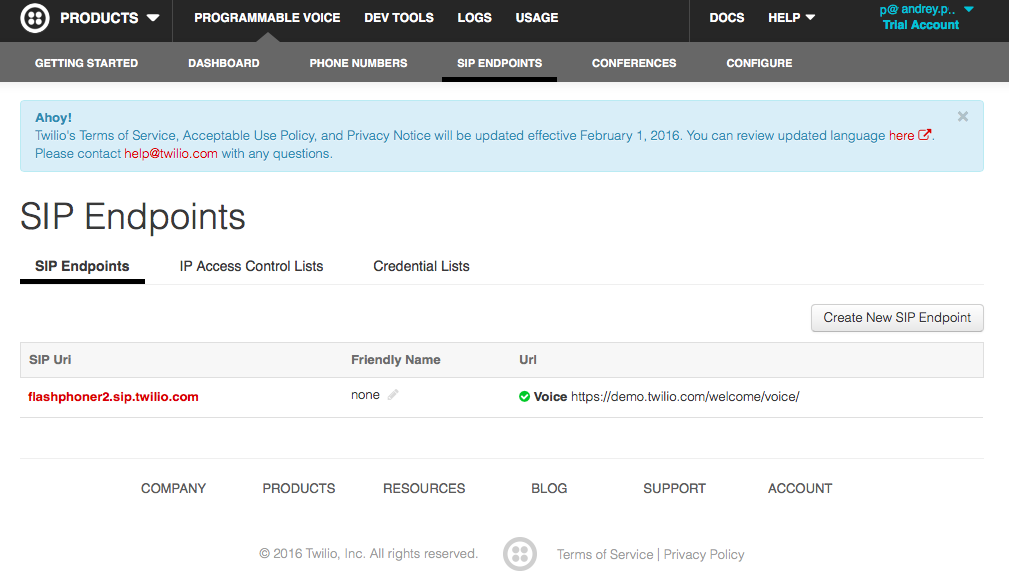Select the SIP ENDPOINTS navigation tab
Screen dimensions: 1009x571
[x=499, y=63]
